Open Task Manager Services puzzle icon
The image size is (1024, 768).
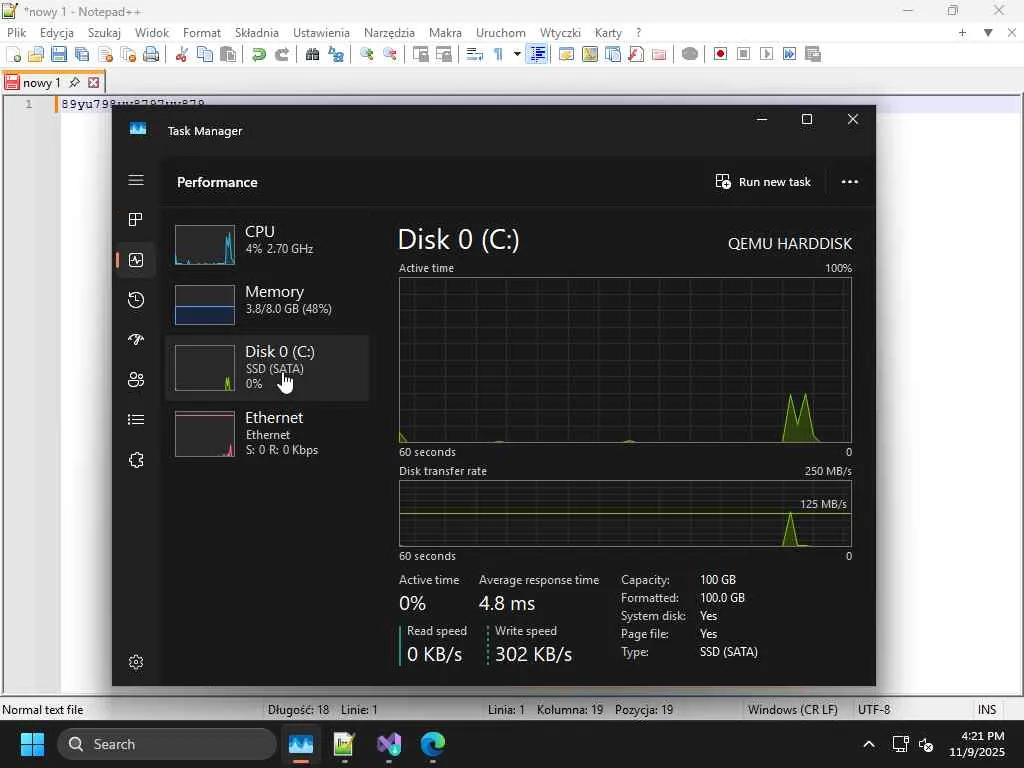(x=136, y=460)
